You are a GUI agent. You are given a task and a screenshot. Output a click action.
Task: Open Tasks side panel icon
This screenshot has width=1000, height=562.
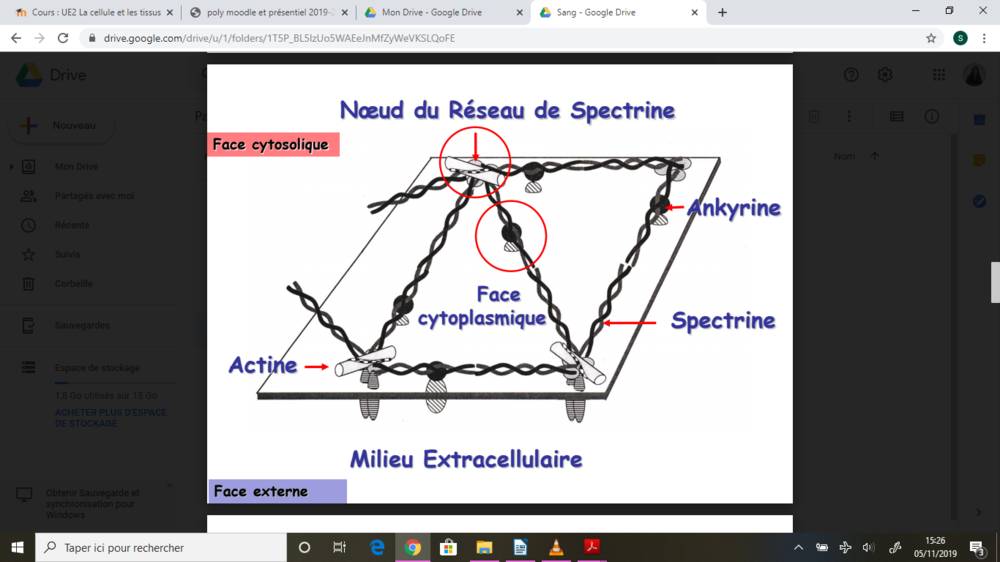980,202
